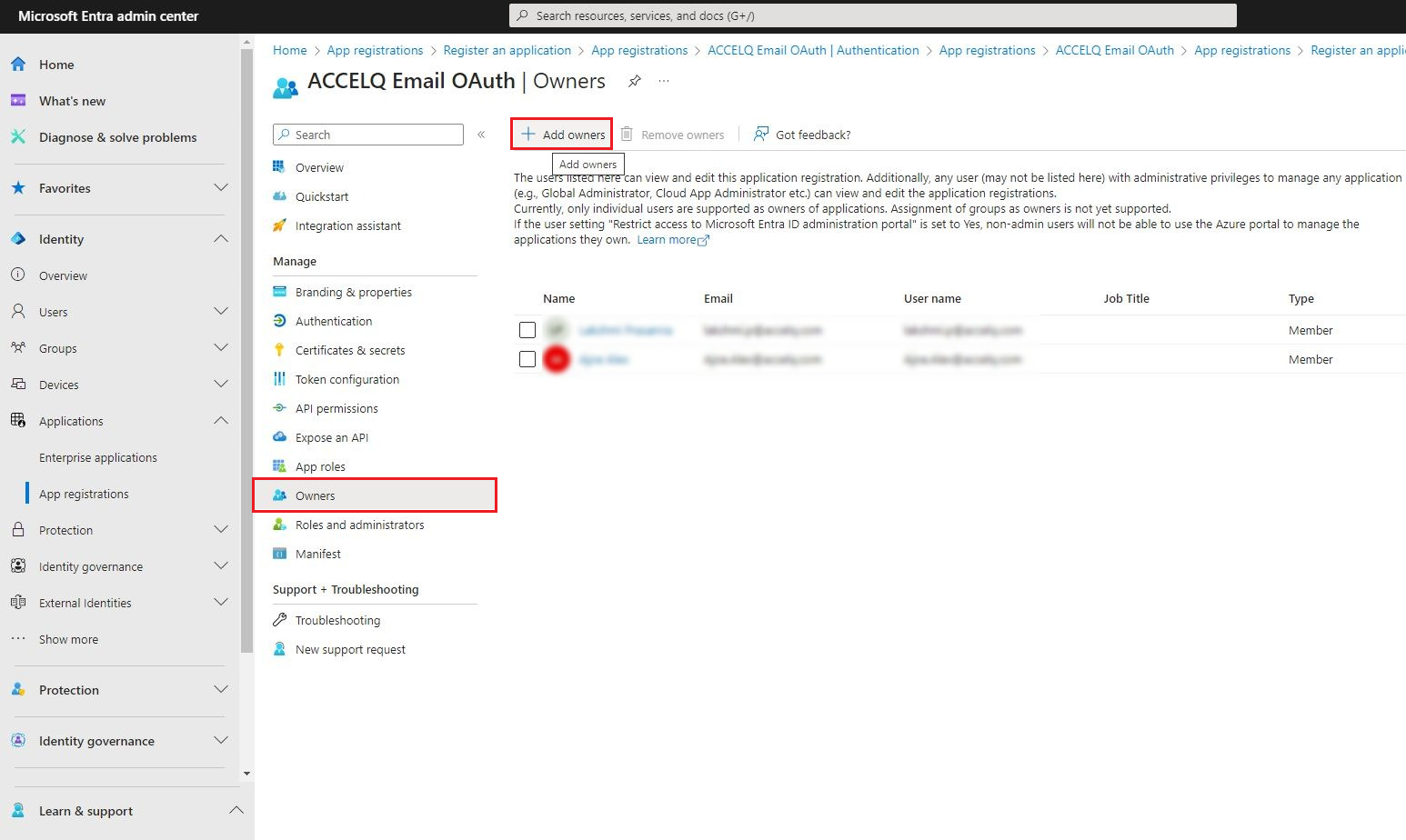1406x840 pixels.
Task: Open the Learn more link
Action: coord(667,239)
